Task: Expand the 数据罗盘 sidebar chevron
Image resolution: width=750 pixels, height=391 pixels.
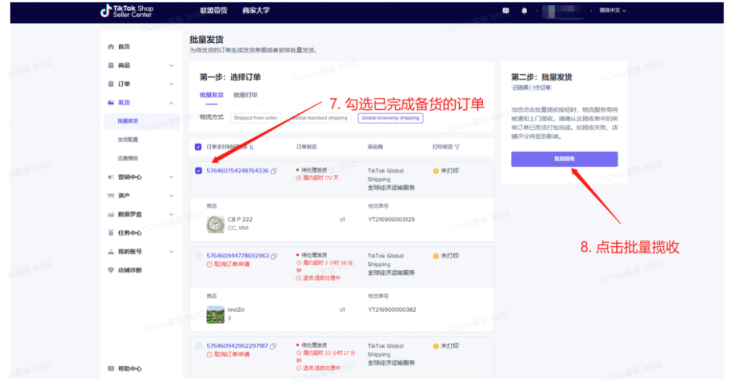Action: (171, 215)
